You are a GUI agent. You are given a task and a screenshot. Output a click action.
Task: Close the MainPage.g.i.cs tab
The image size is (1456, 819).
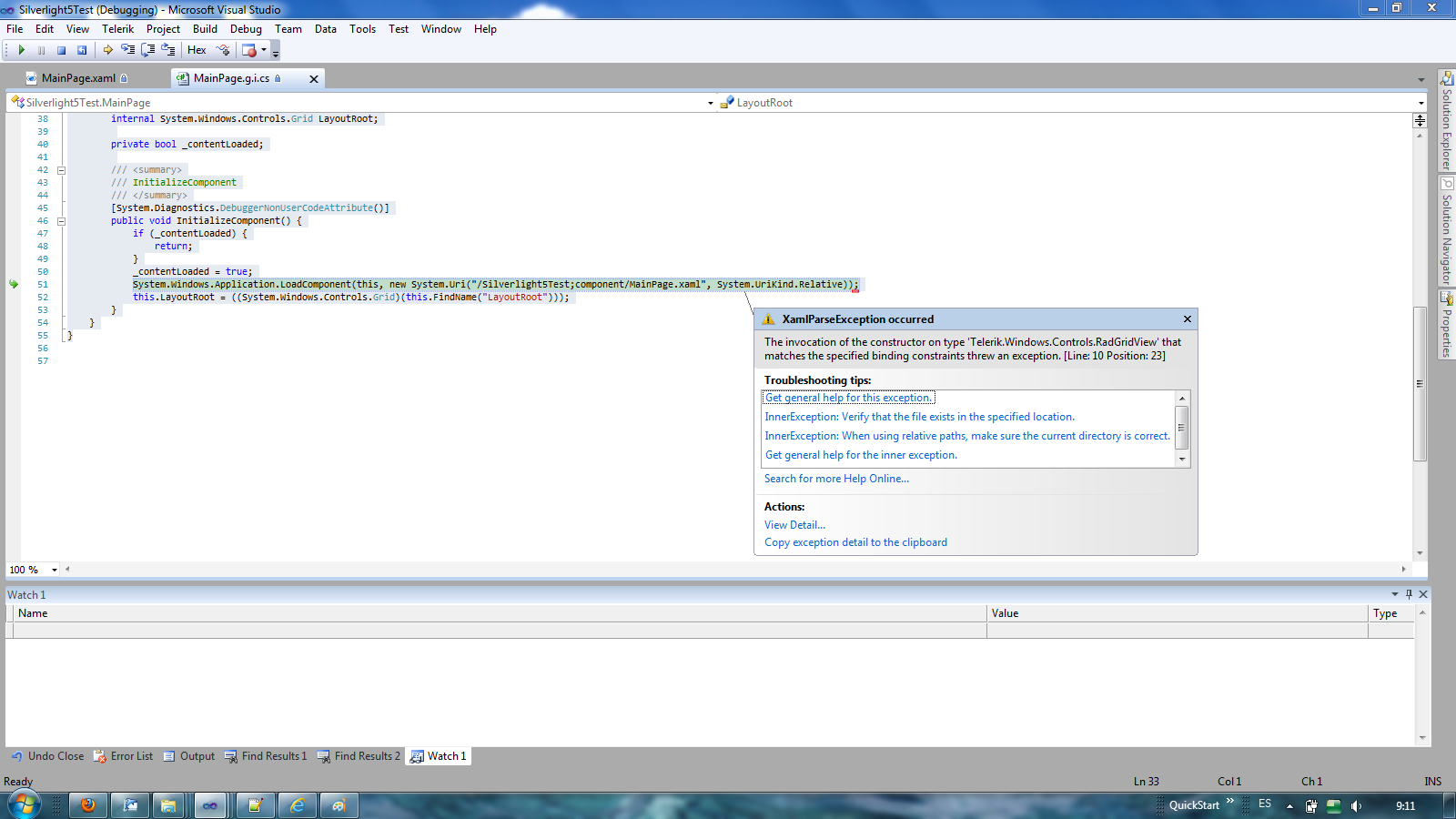pyautogui.click(x=314, y=79)
